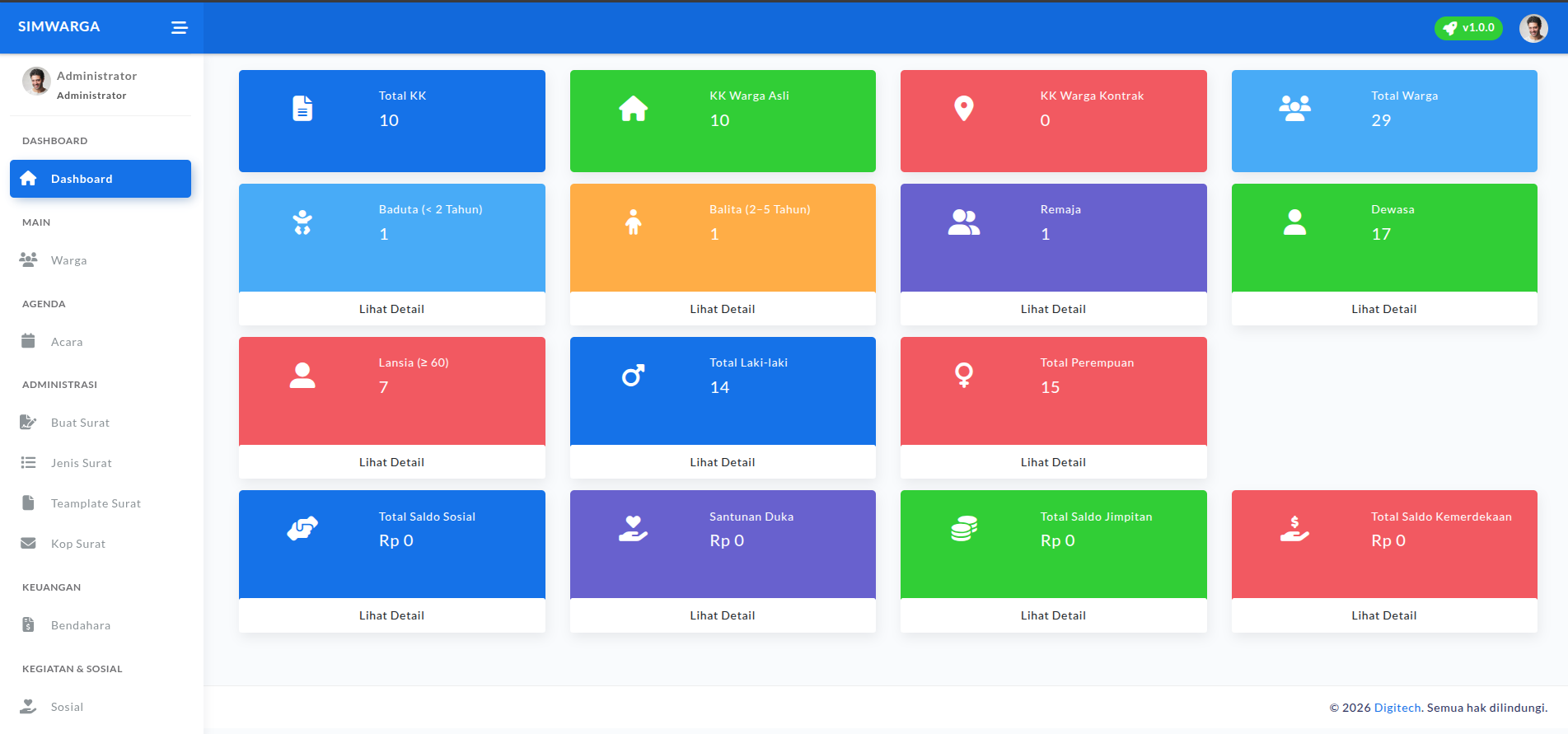Open the Warga menu item
Viewport: 1568px width, 734px height.
[101, 260]
